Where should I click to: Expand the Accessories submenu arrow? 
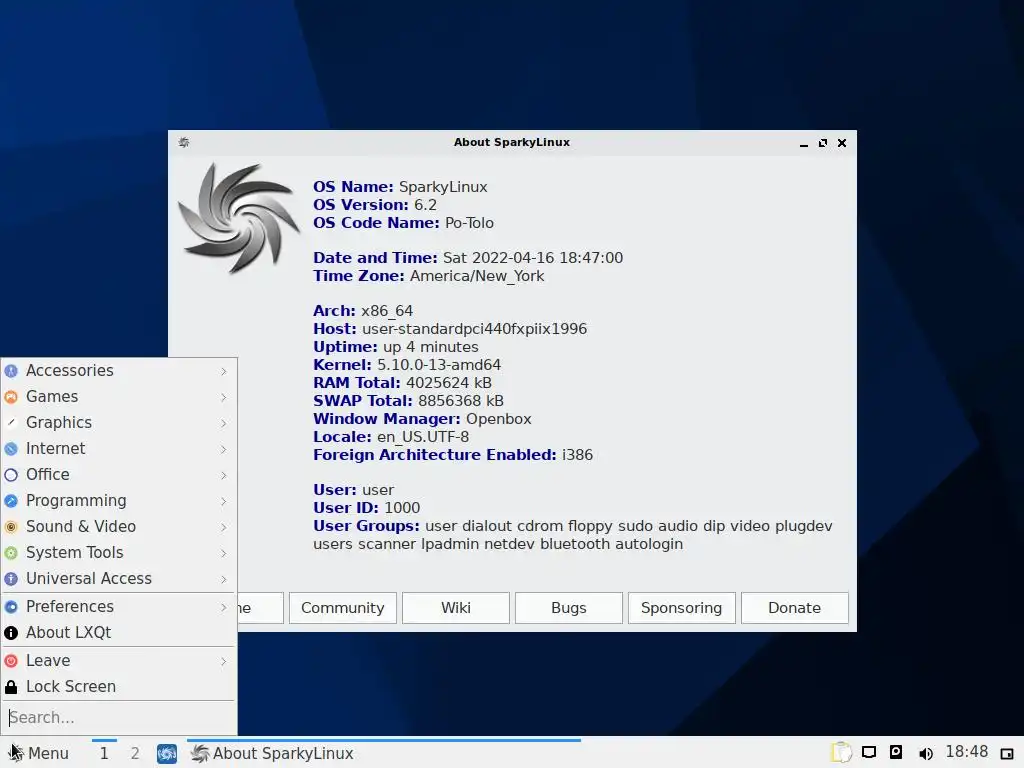[223, 371]
